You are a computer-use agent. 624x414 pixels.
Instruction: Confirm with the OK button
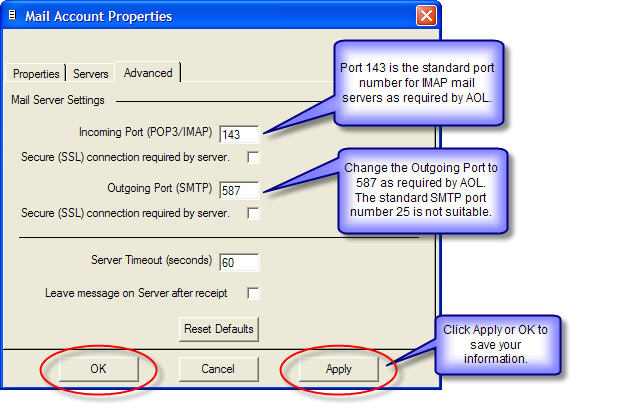coord(98,369)
